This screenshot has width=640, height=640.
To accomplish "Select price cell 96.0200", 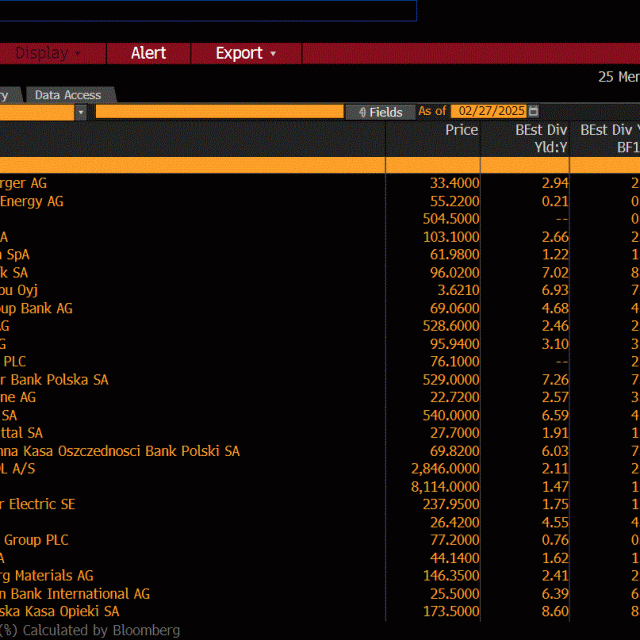I will coord(454,272).
